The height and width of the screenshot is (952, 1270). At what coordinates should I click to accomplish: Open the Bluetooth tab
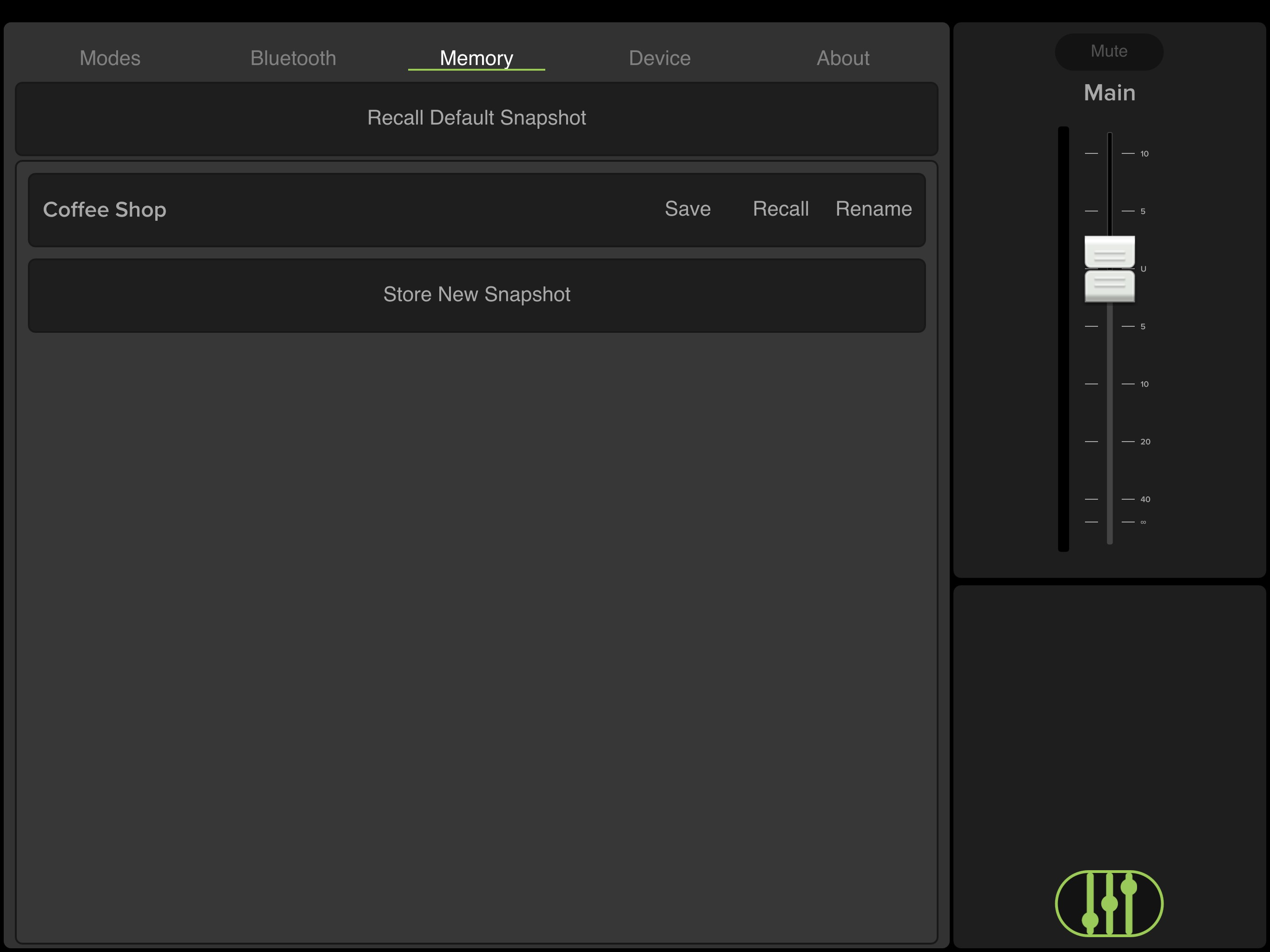[x=293, y=58]
